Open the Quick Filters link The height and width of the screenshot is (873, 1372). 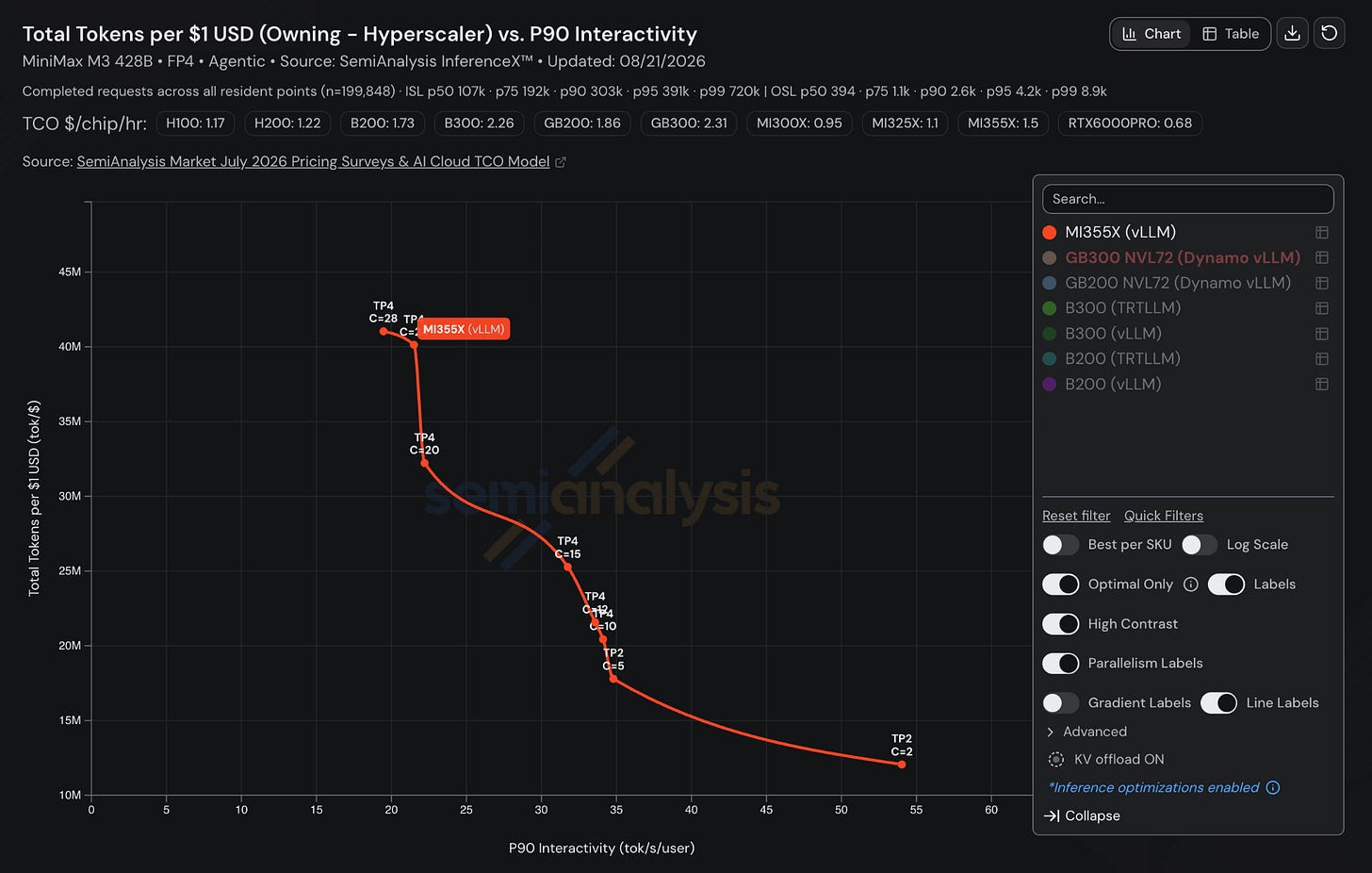tap(1164, 516)
